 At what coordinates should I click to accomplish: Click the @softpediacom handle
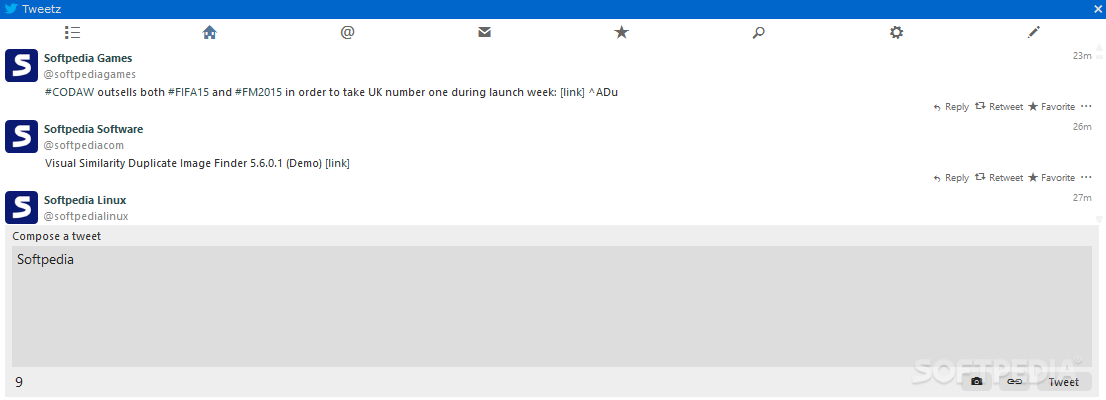point(84,145)
